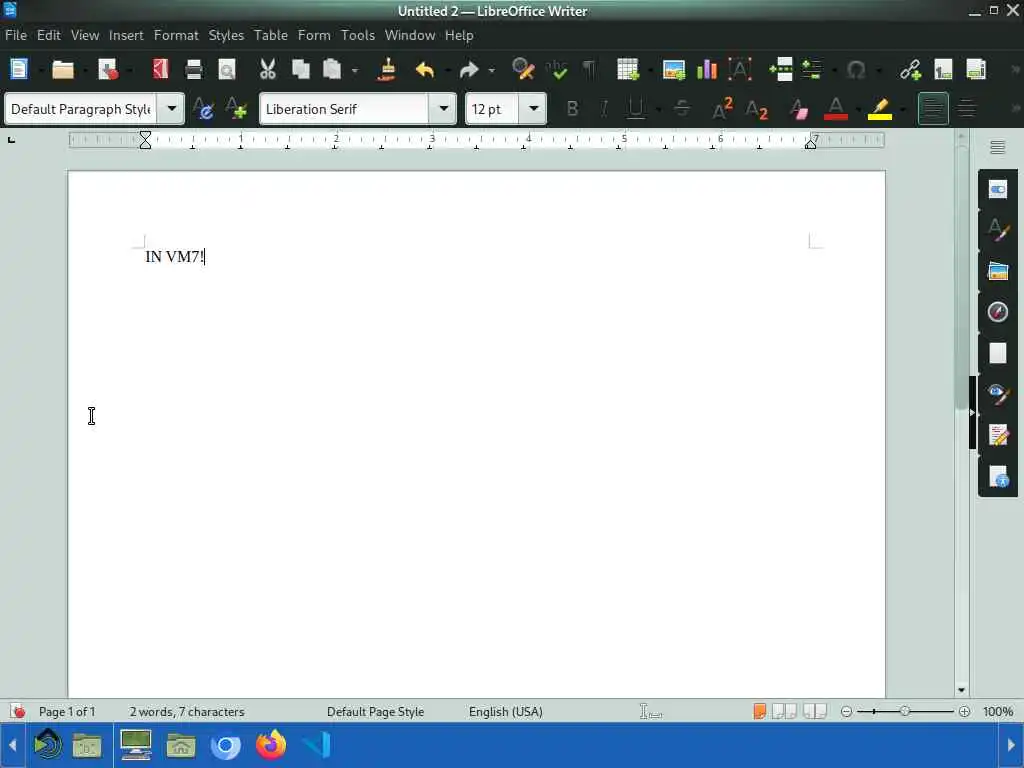
Task: Open the File menu
Action: (16, 35)
